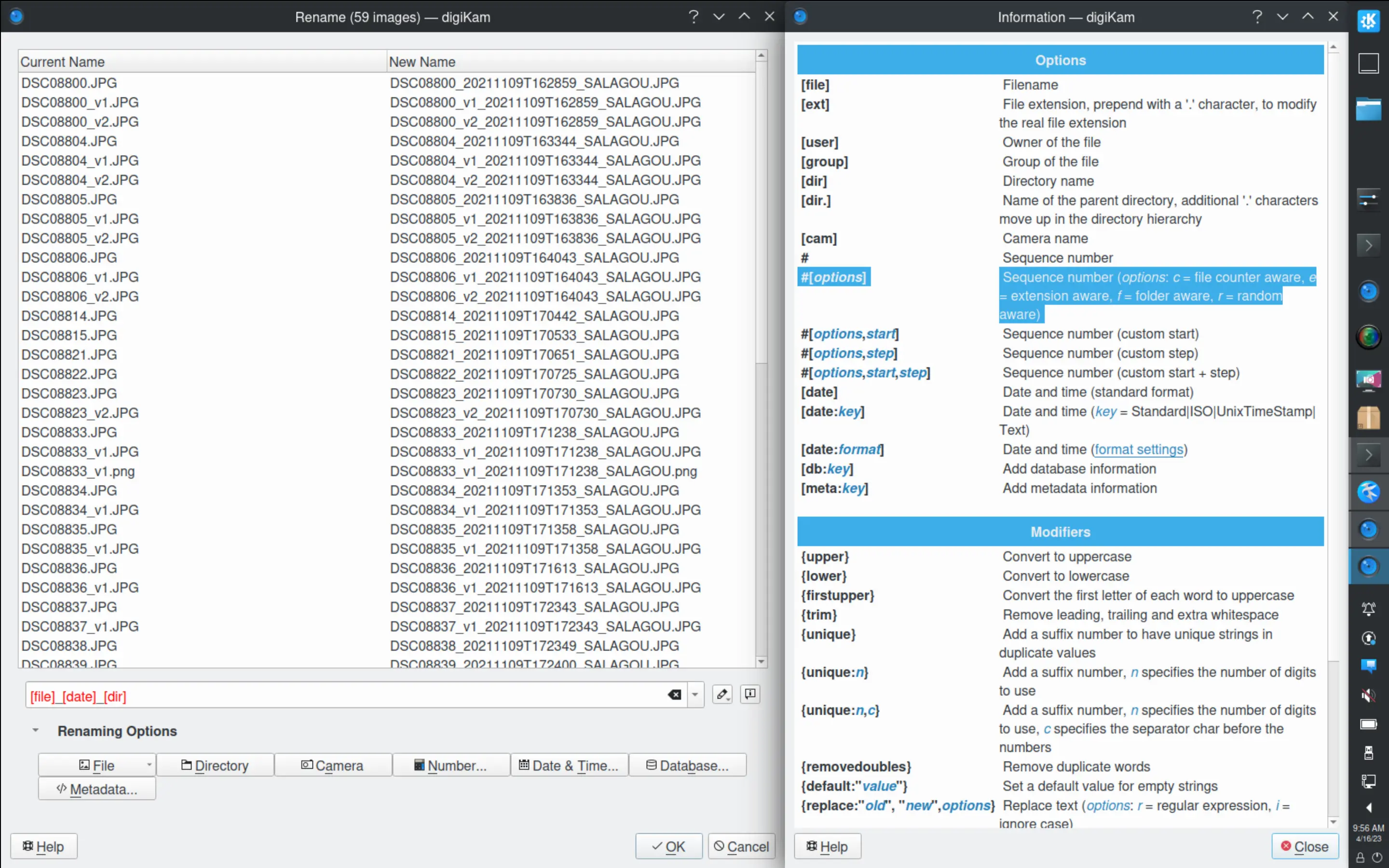
Task: Clear the rename pattern text field
Action: coord(675,694)
